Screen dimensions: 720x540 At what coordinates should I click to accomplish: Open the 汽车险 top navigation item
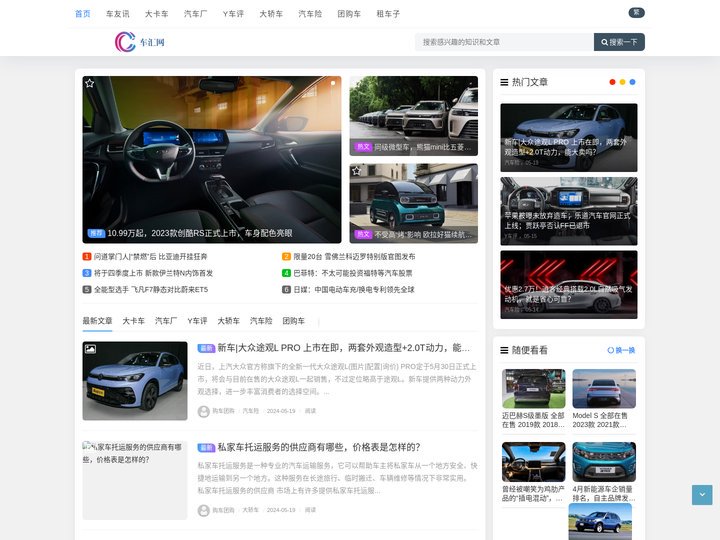click(x=310, y=14)
